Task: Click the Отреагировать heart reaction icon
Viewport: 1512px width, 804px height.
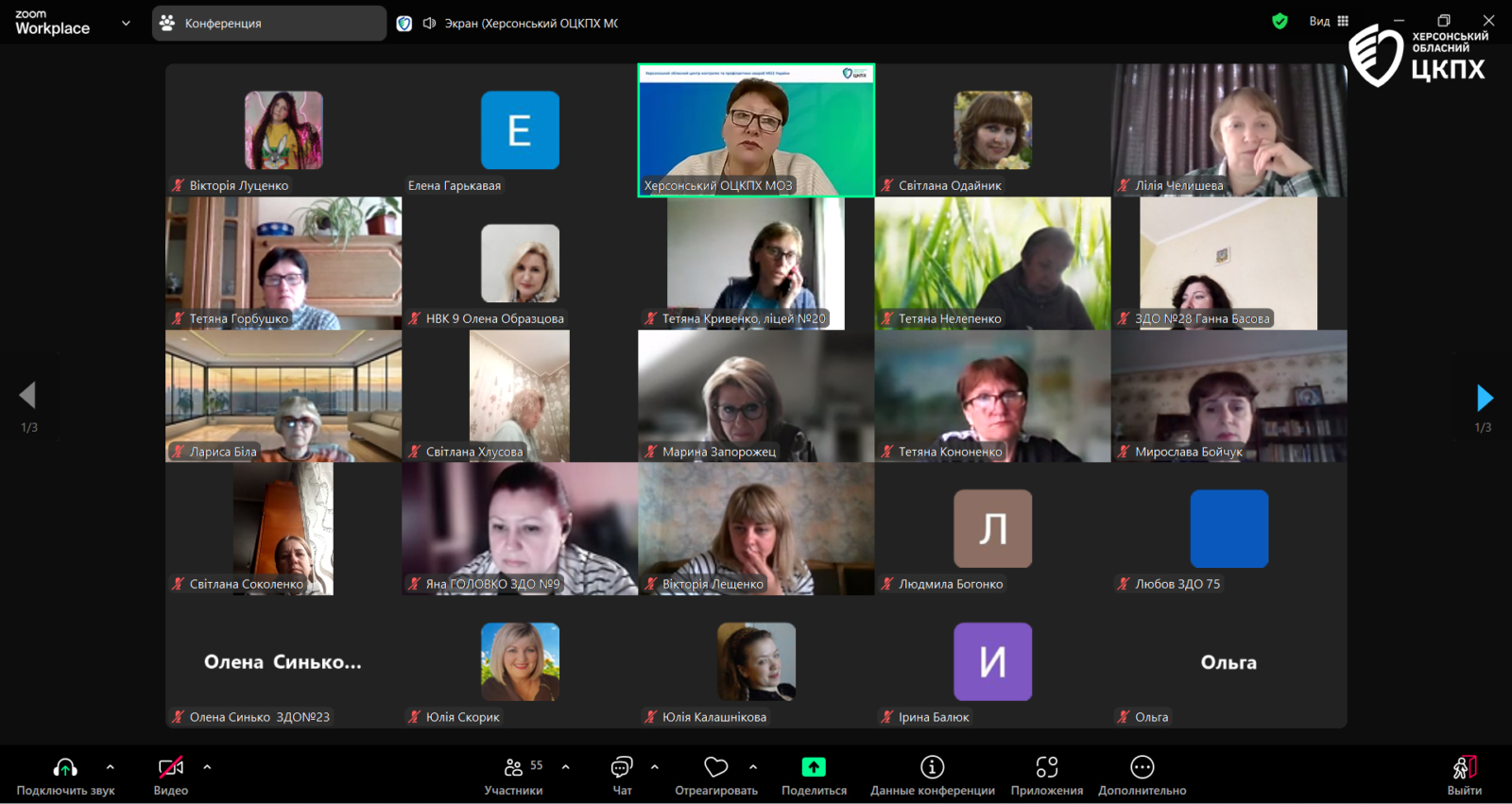Action: (x=716, y=767)
